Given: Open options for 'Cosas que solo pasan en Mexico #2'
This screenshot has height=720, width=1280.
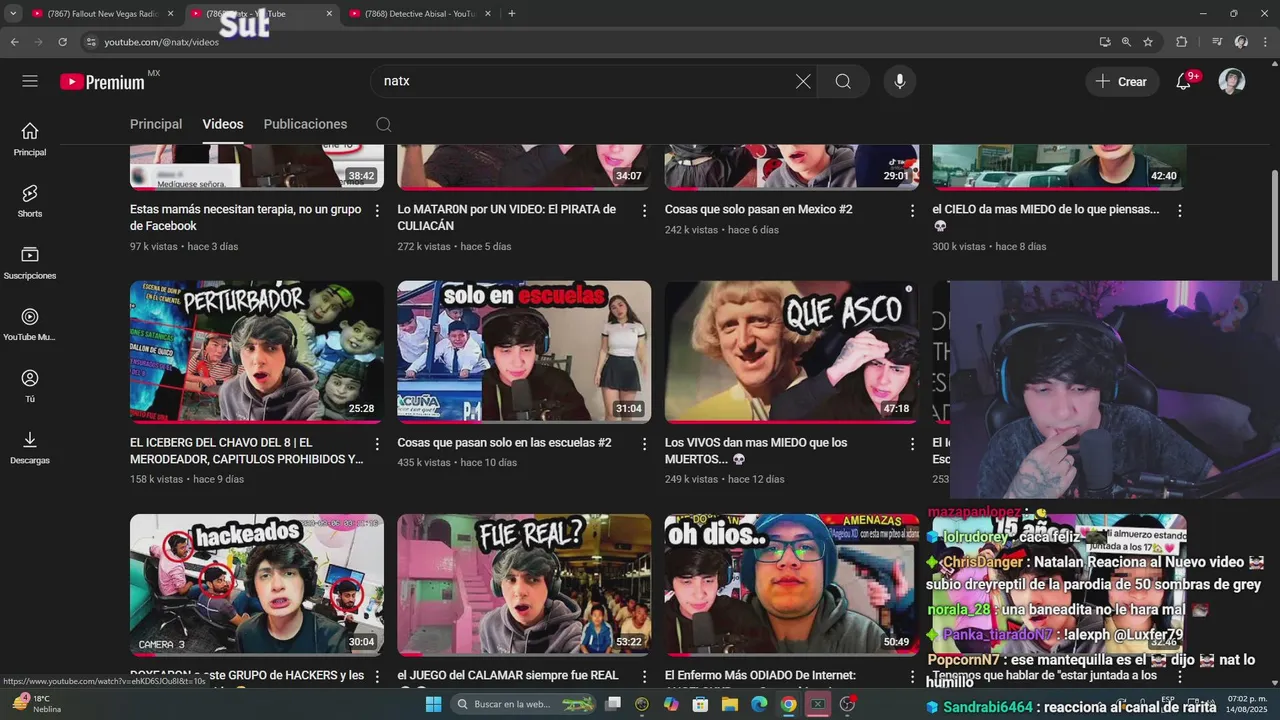Looking at the screenshot, I should tap(912, 211).
